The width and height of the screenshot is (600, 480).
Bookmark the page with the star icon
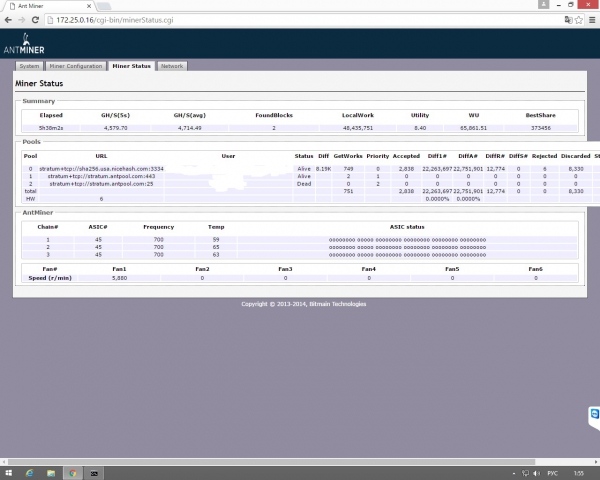[579, 20]
